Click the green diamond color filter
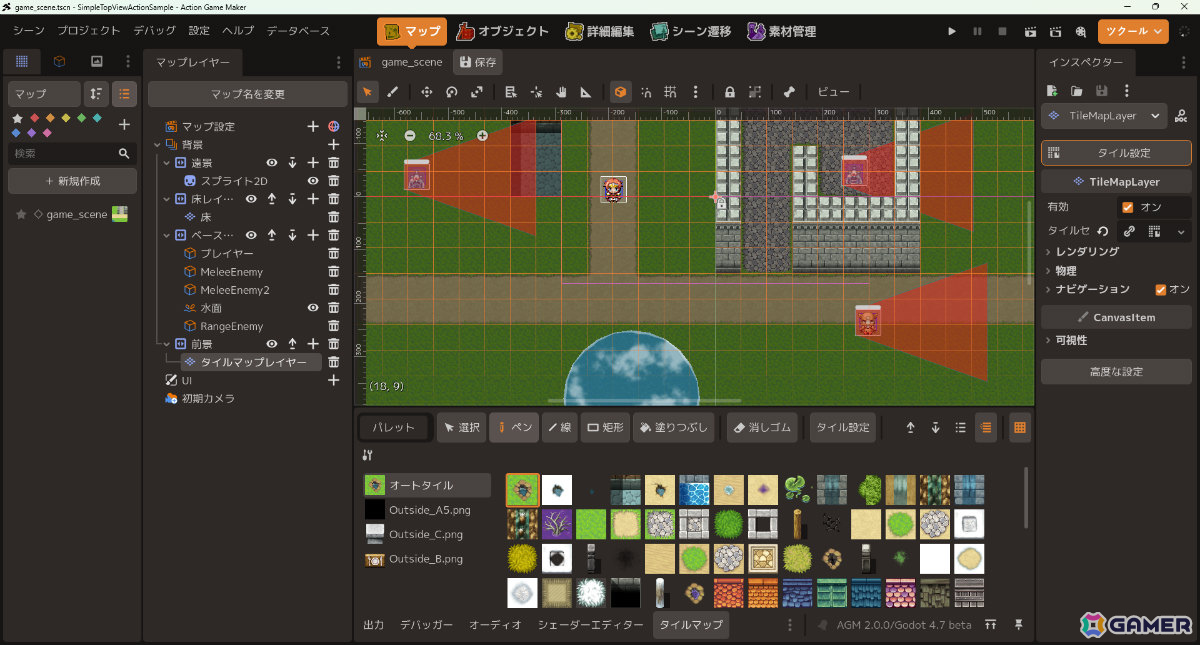1200x645 pixels. [81, 118]
